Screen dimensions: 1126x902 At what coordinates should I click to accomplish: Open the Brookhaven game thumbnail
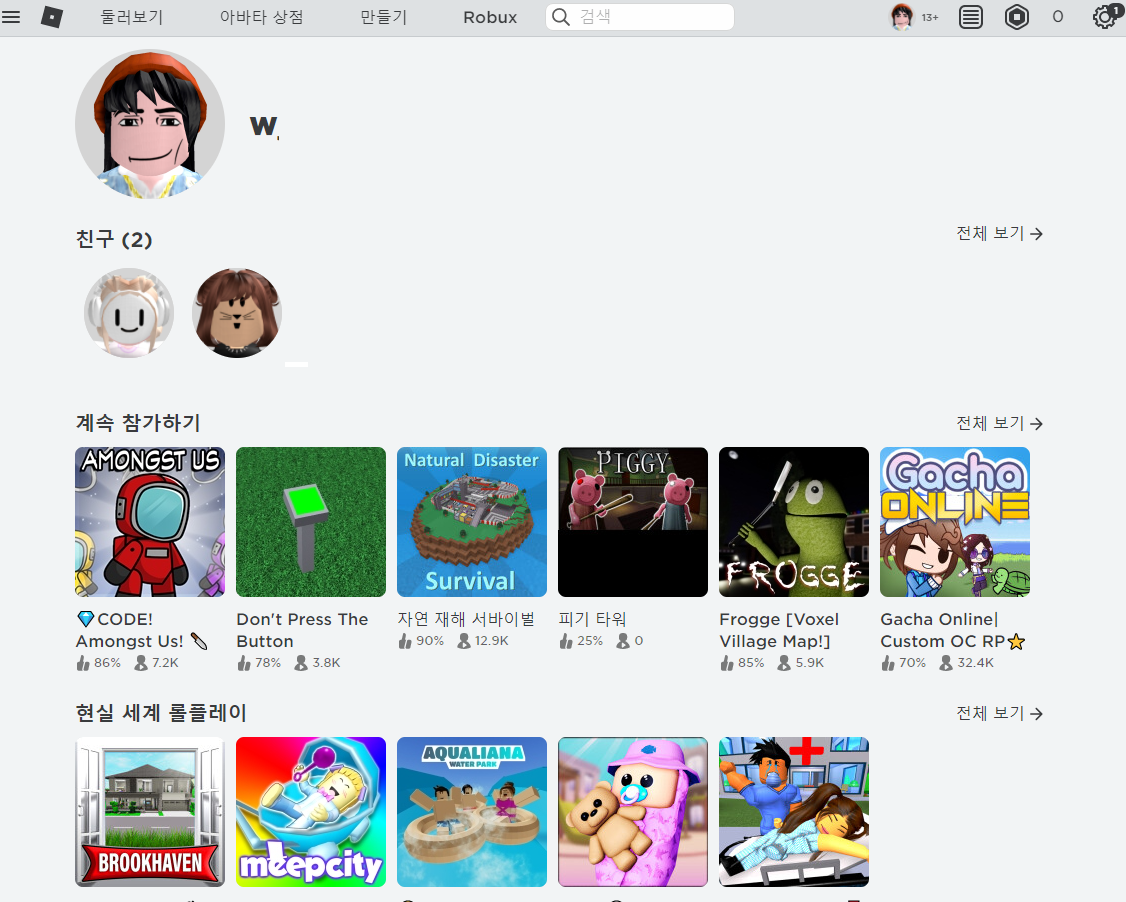coord(150,812)
